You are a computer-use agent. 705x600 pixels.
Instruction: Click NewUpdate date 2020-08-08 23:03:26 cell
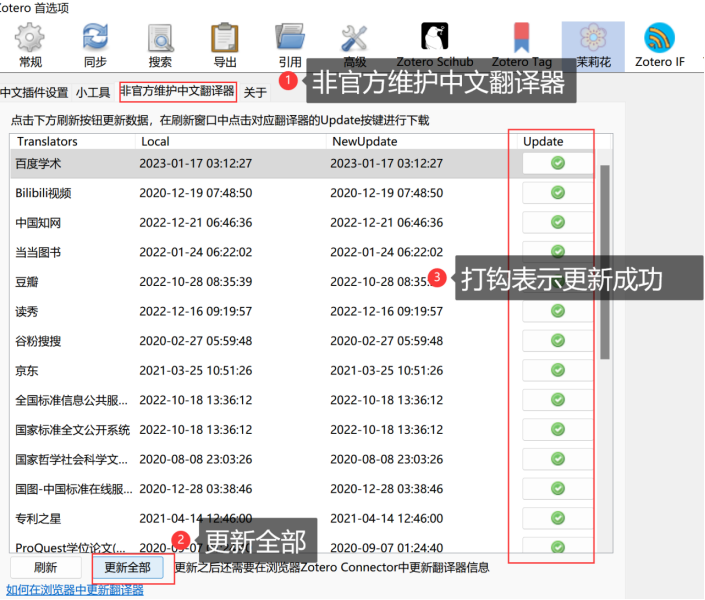click(x=387, y=459)
